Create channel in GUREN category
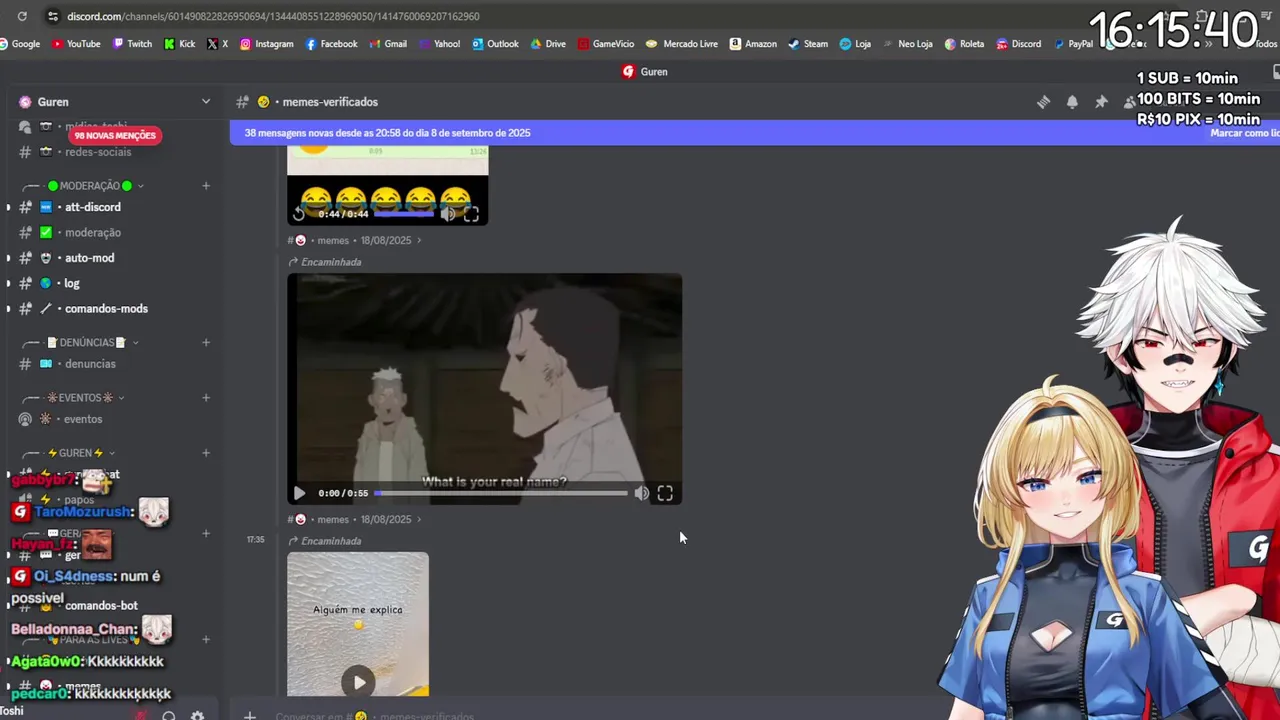 [x=206, y=453]
